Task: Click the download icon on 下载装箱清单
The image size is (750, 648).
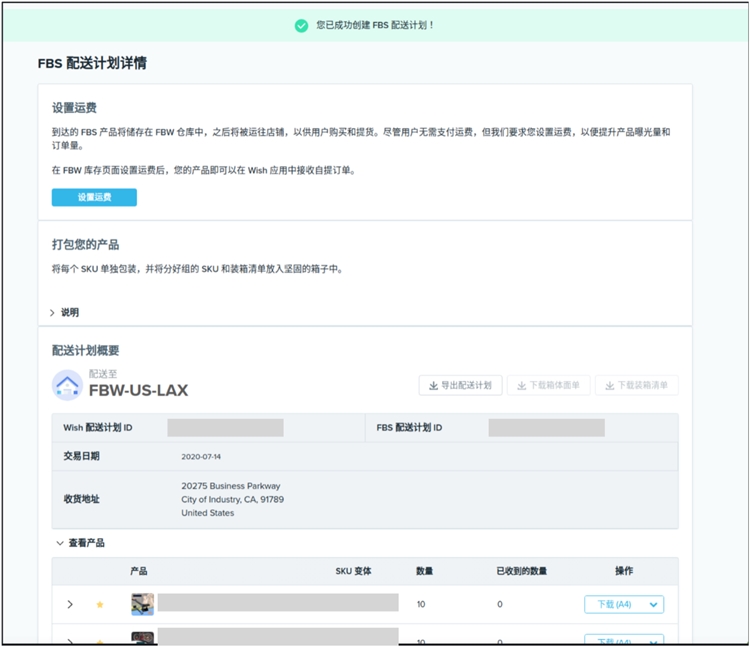Action: point(610,385)
